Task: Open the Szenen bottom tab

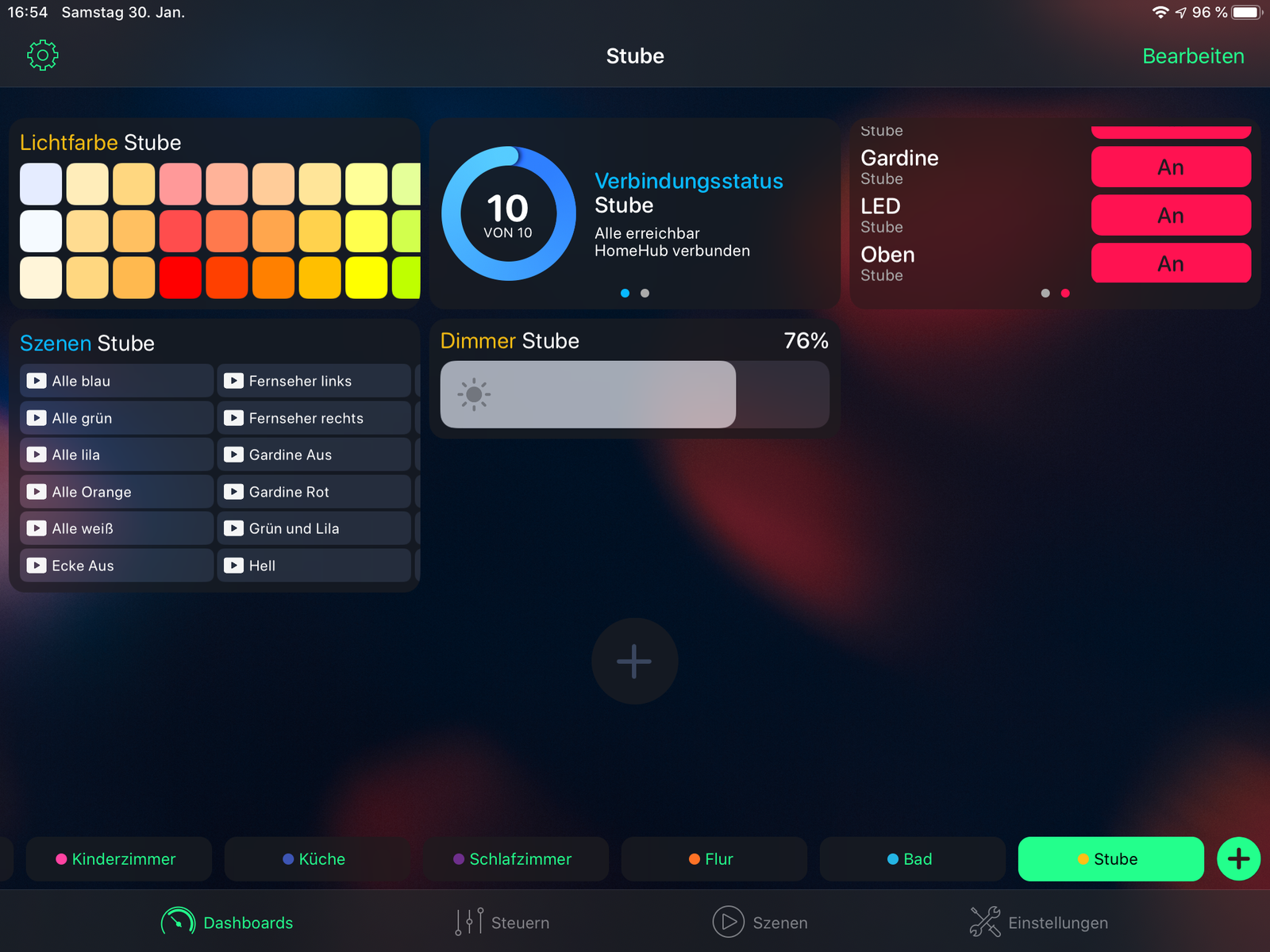Action: coord(760,922)
